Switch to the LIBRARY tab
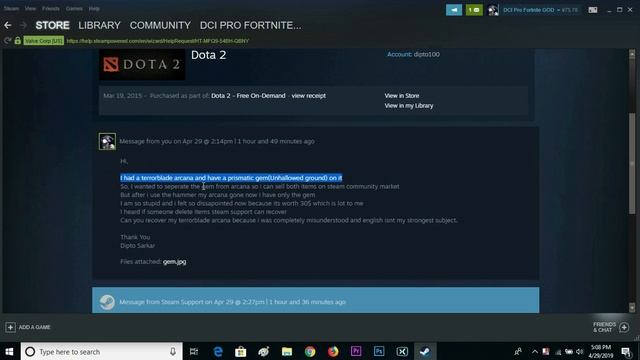 99,25
